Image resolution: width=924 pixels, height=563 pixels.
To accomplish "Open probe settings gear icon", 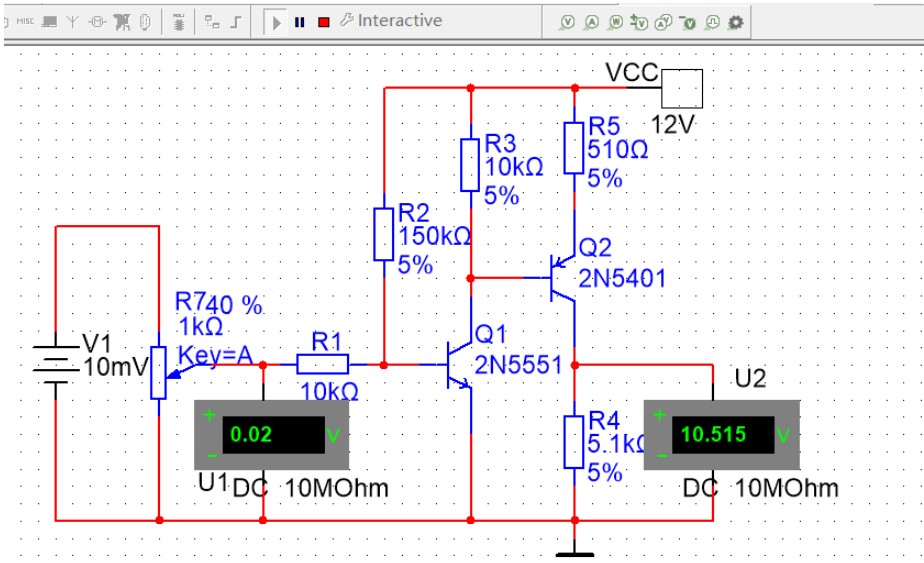I will point(737,22).
